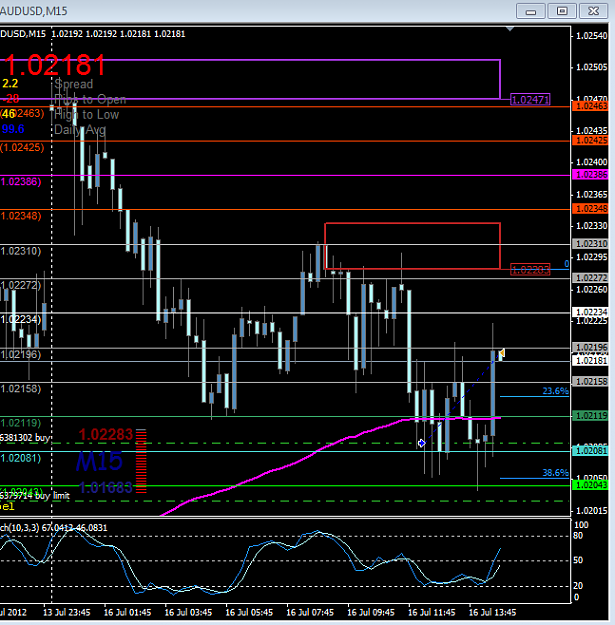Click the 13 Jul 23:45 time label
This screenshot has width=615, height=625.
[67, 612]
